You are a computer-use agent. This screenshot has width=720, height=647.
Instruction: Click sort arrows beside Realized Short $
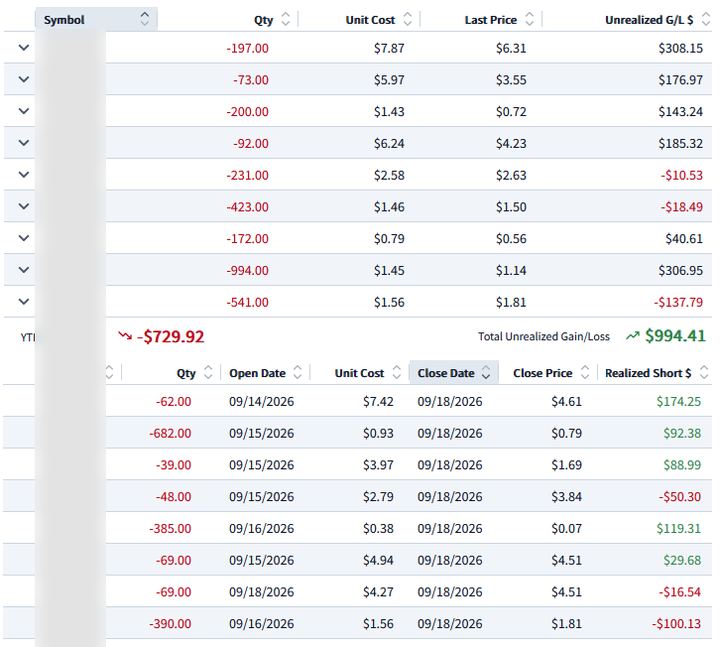704,372
